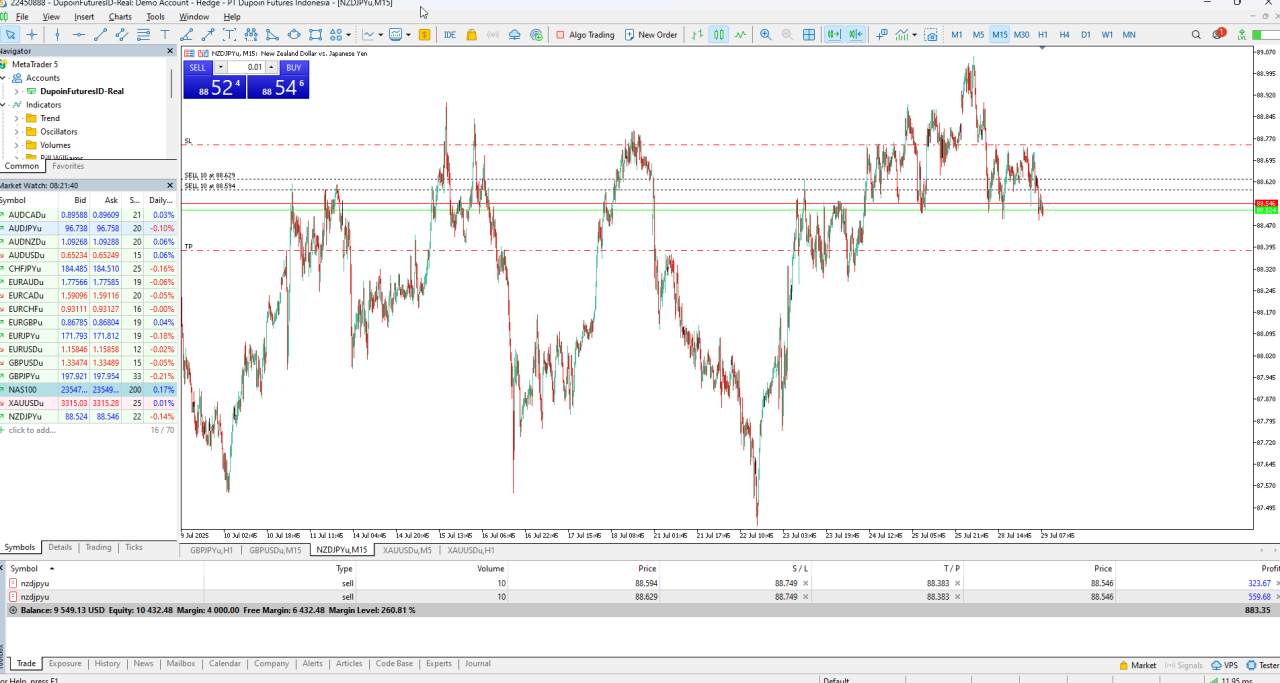Select the Fibonacci retracement tool
Viewport: 1280px width, 683px height.
143,34
